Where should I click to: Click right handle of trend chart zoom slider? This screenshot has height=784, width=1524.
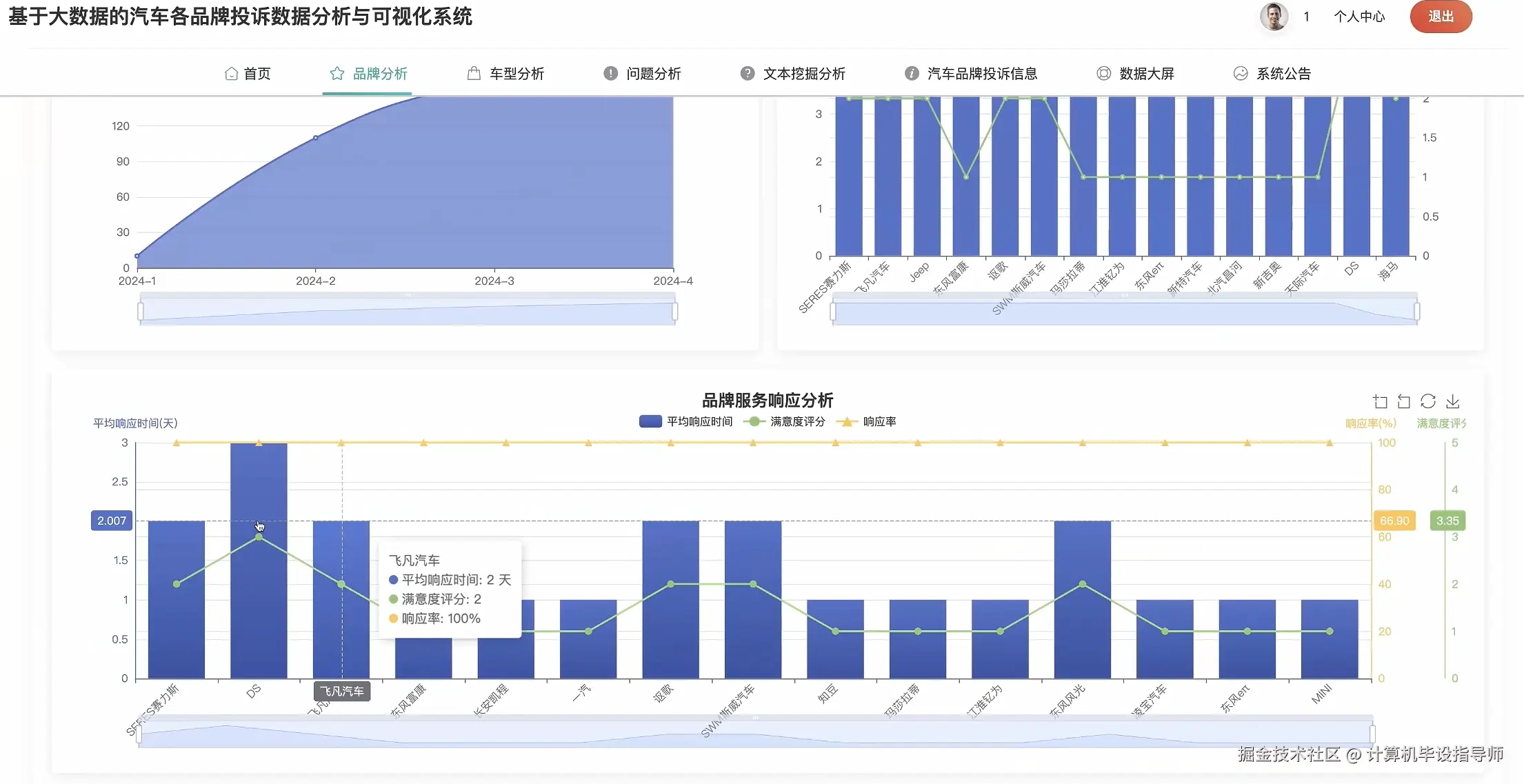(674, 311)
